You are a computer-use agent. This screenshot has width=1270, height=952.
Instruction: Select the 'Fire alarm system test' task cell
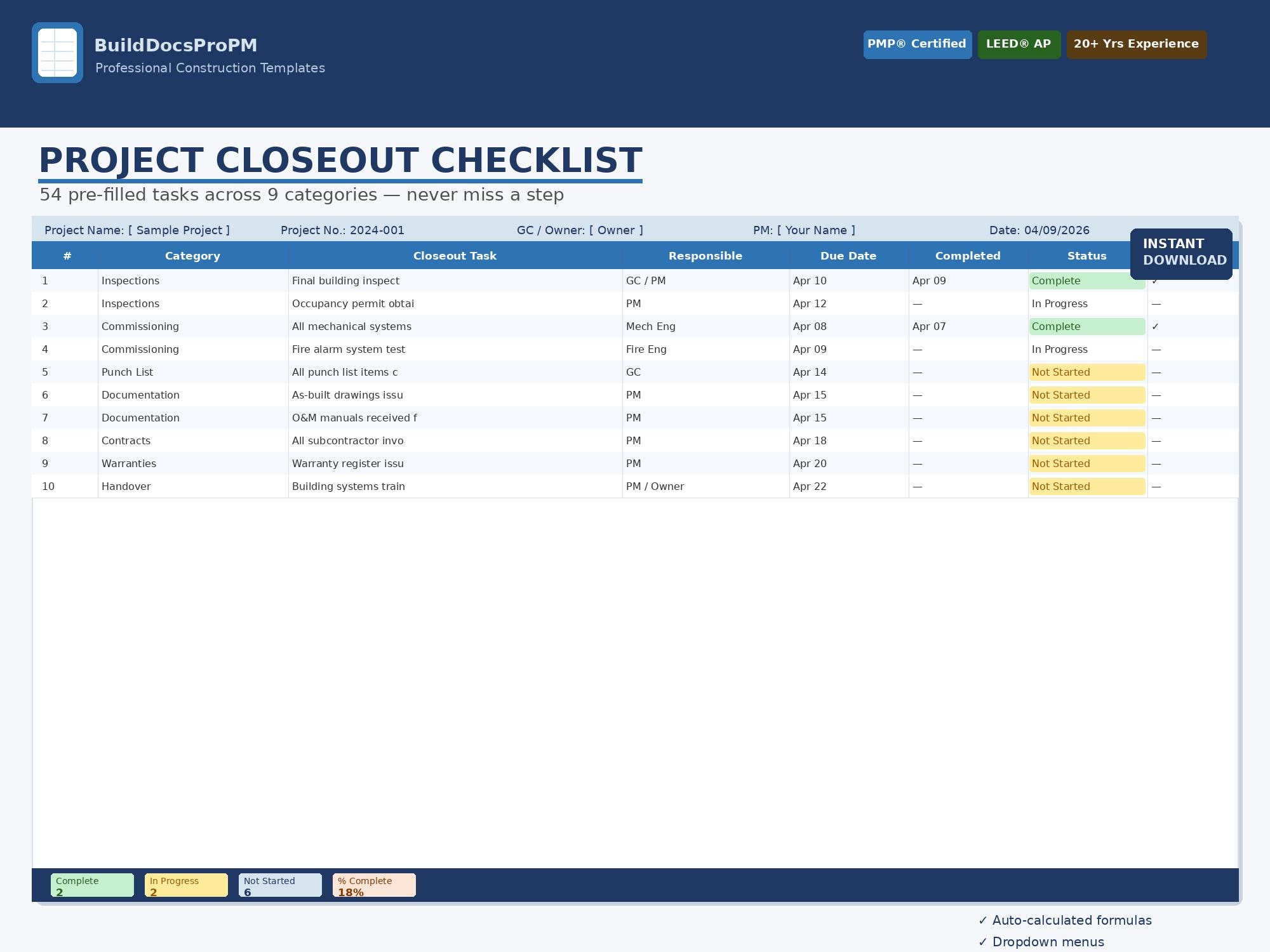point(455,349)
